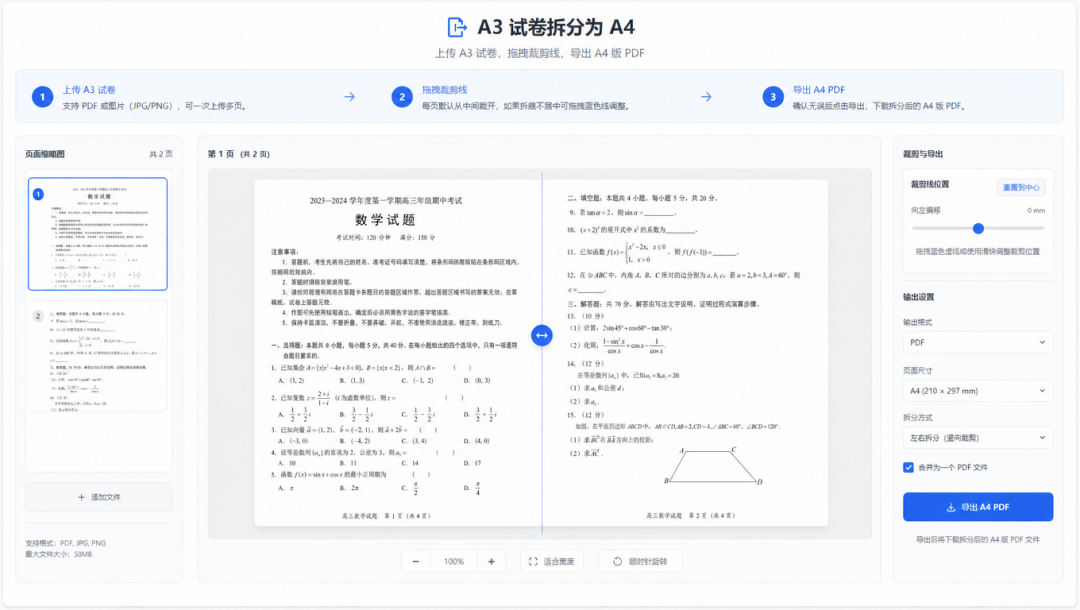1080x610 pixels.
Task: Click the 共 2 页 count label
Action: click(161, 154)
